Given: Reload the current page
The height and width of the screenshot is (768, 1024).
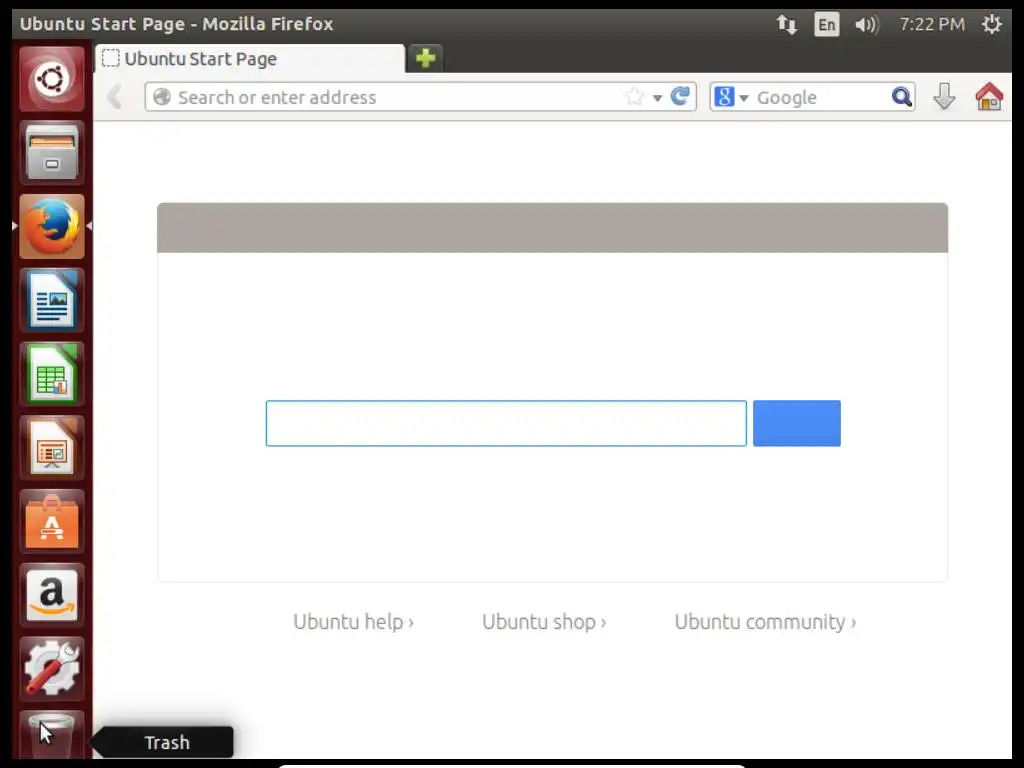Looking at the screenshot, I should 680,97.
